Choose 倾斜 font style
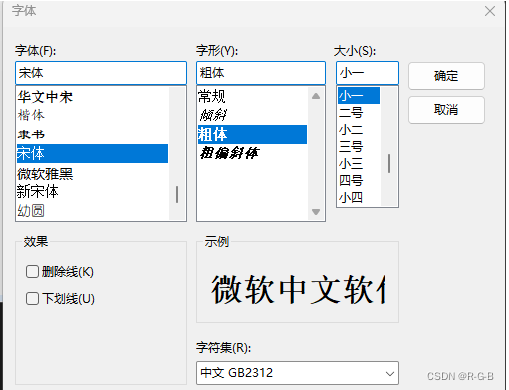The width and height of the screenshot is (509, 390). tap(252, 115)
